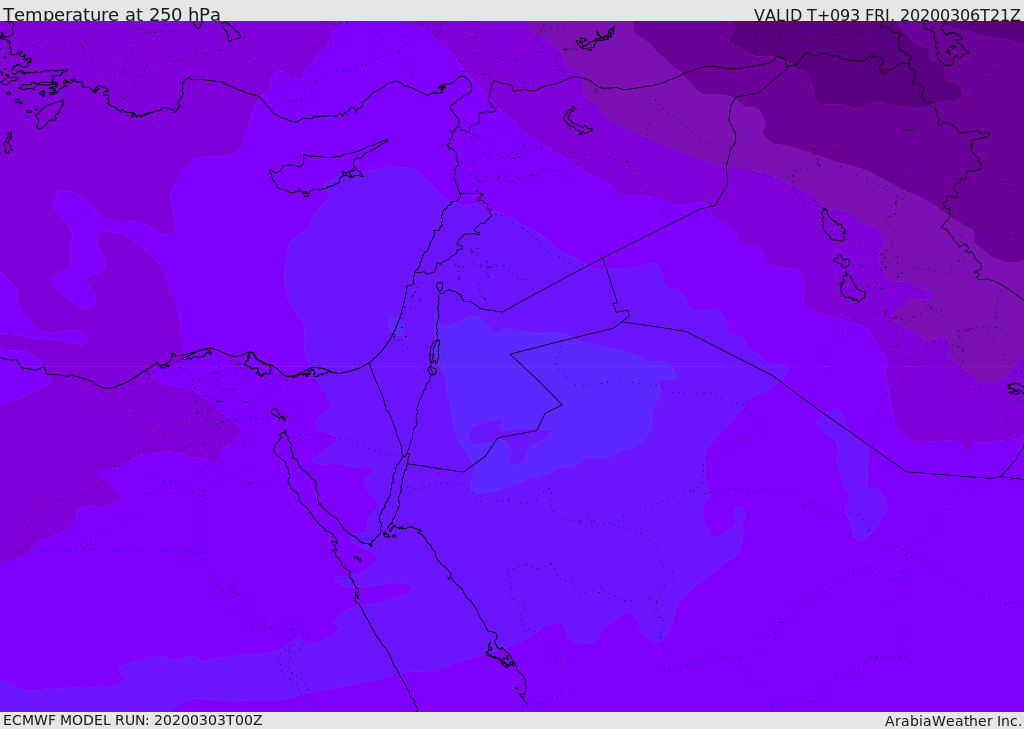This screenshot has height=729, width=1024.
Task: Click the "Temperature at 250 hPa" title
Action: click(x=111, y=15)
